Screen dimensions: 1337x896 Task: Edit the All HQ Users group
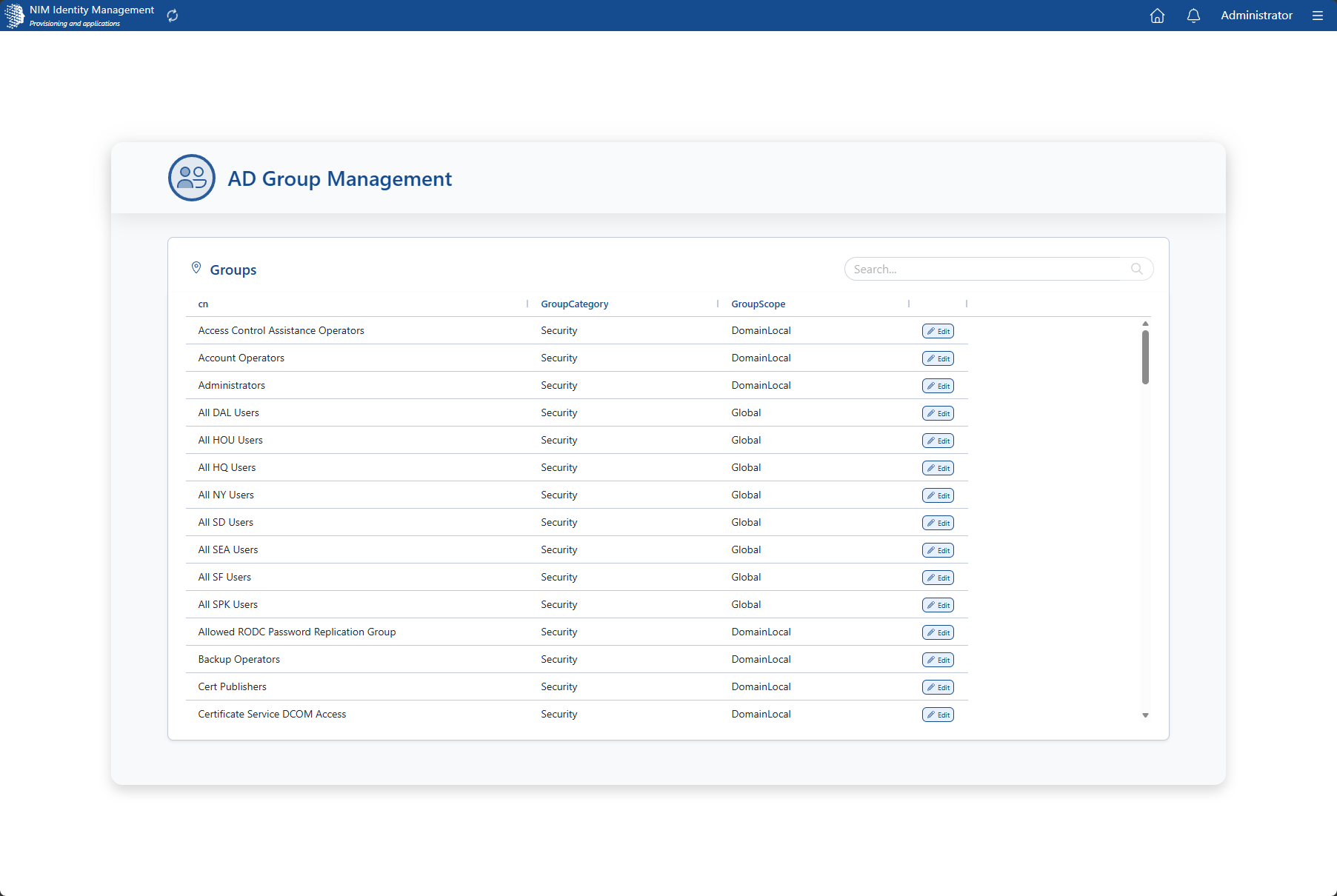click(x=938, y=468)
